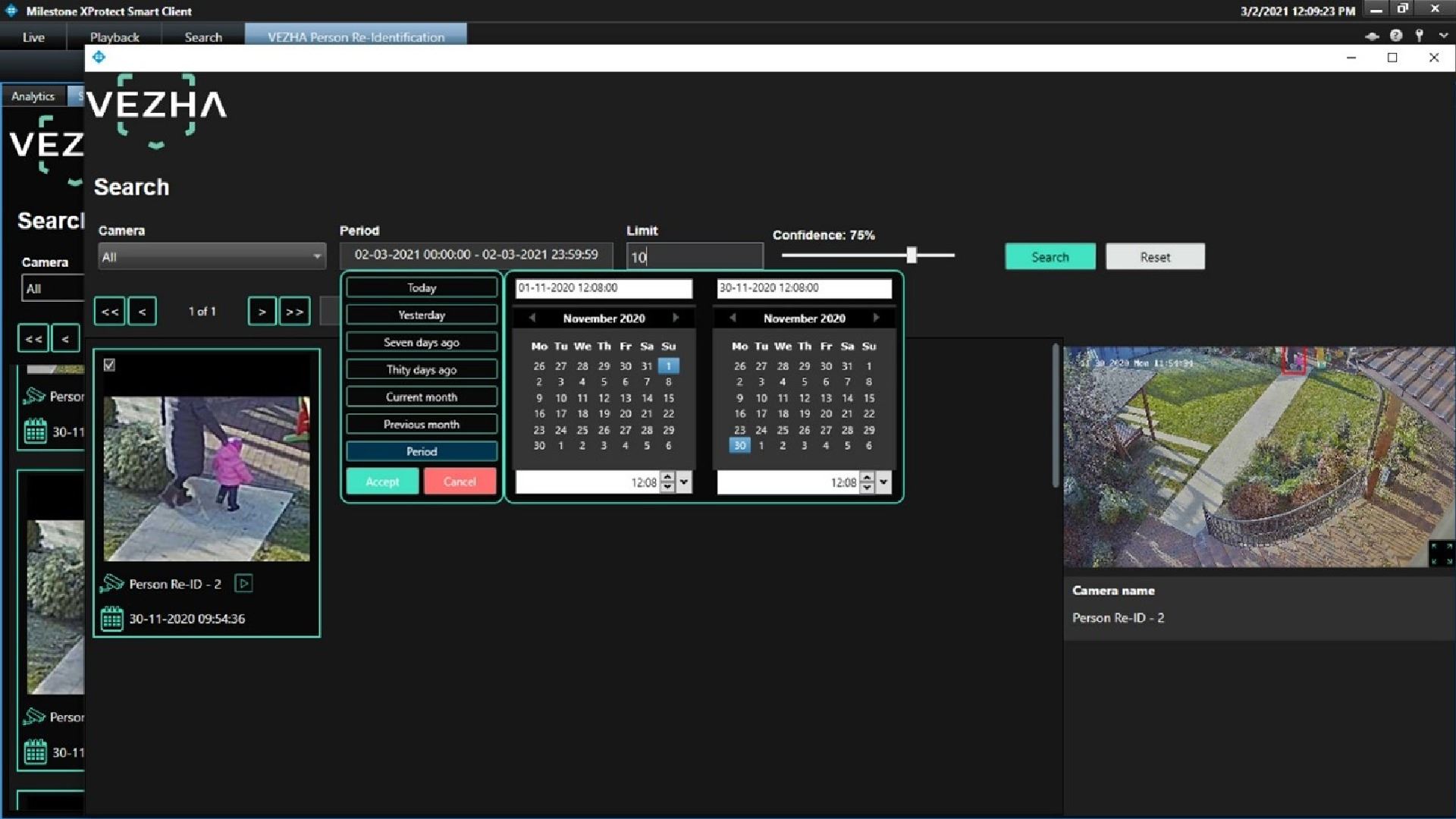
Task: Click the calendar icon next to 30-11-2020 09:54:36
Action: tap(112, 619)
